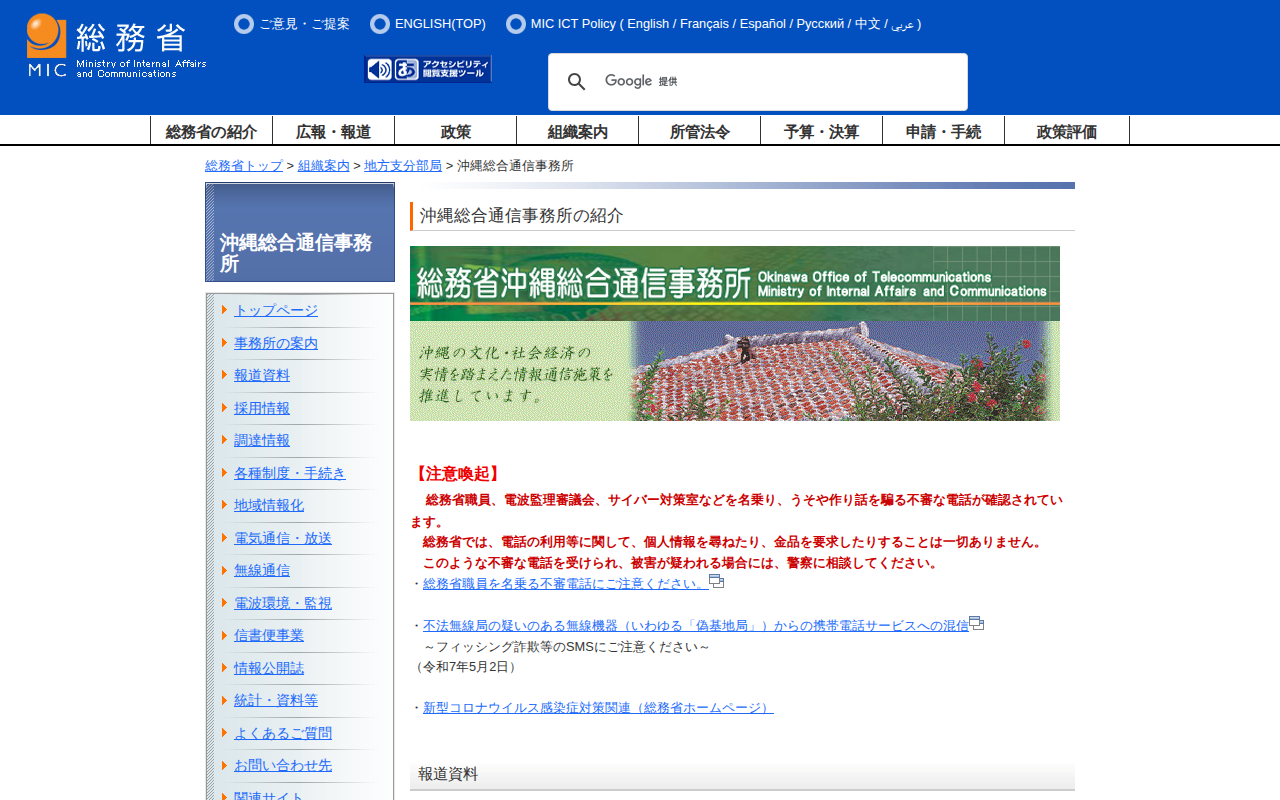Viewport: 1280px width, 800px height.
Task: Click new-window icon after fake base station link
Action: 977,623
